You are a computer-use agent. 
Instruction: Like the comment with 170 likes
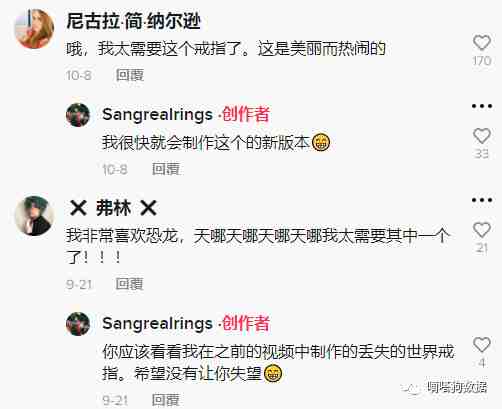click(482, 43)
